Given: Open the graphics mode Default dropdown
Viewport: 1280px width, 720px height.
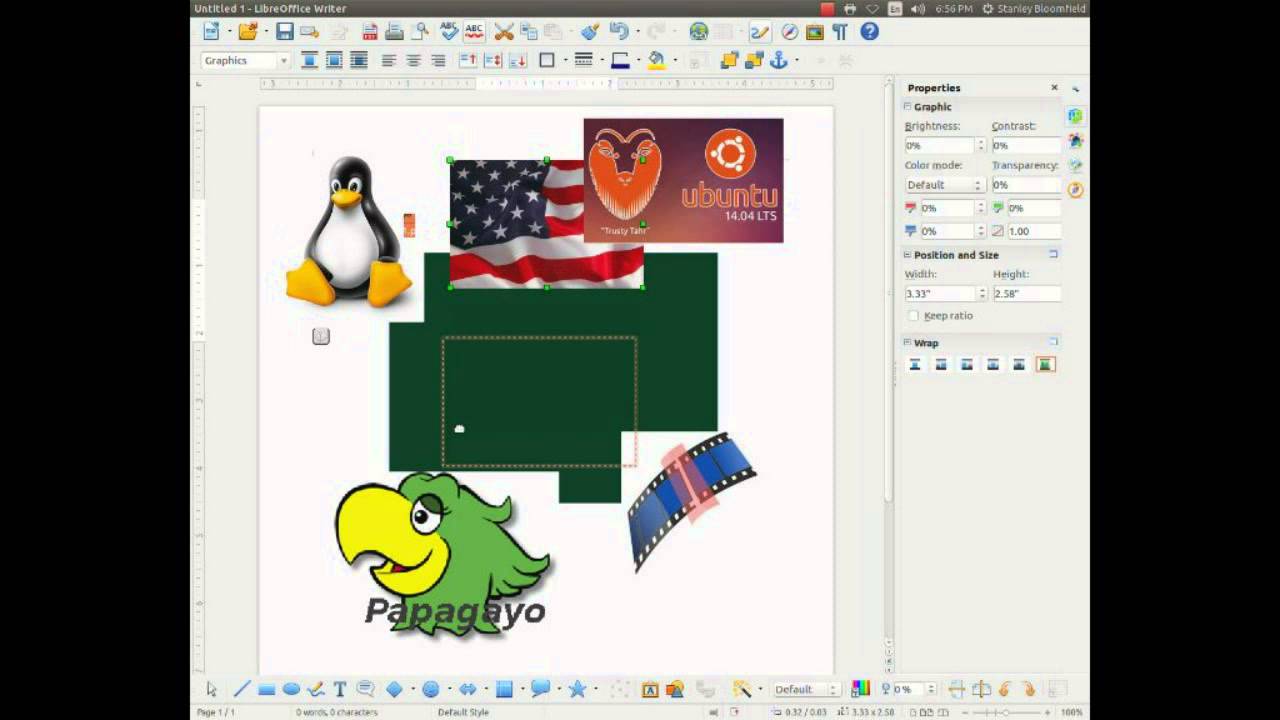Looking at the screenshot, I should 806,689.
